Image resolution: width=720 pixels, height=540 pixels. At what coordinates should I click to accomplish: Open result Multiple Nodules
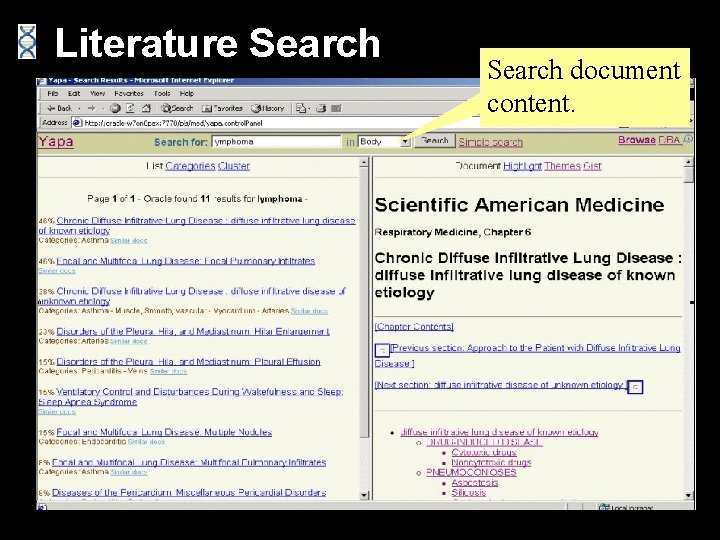point(164,432)
